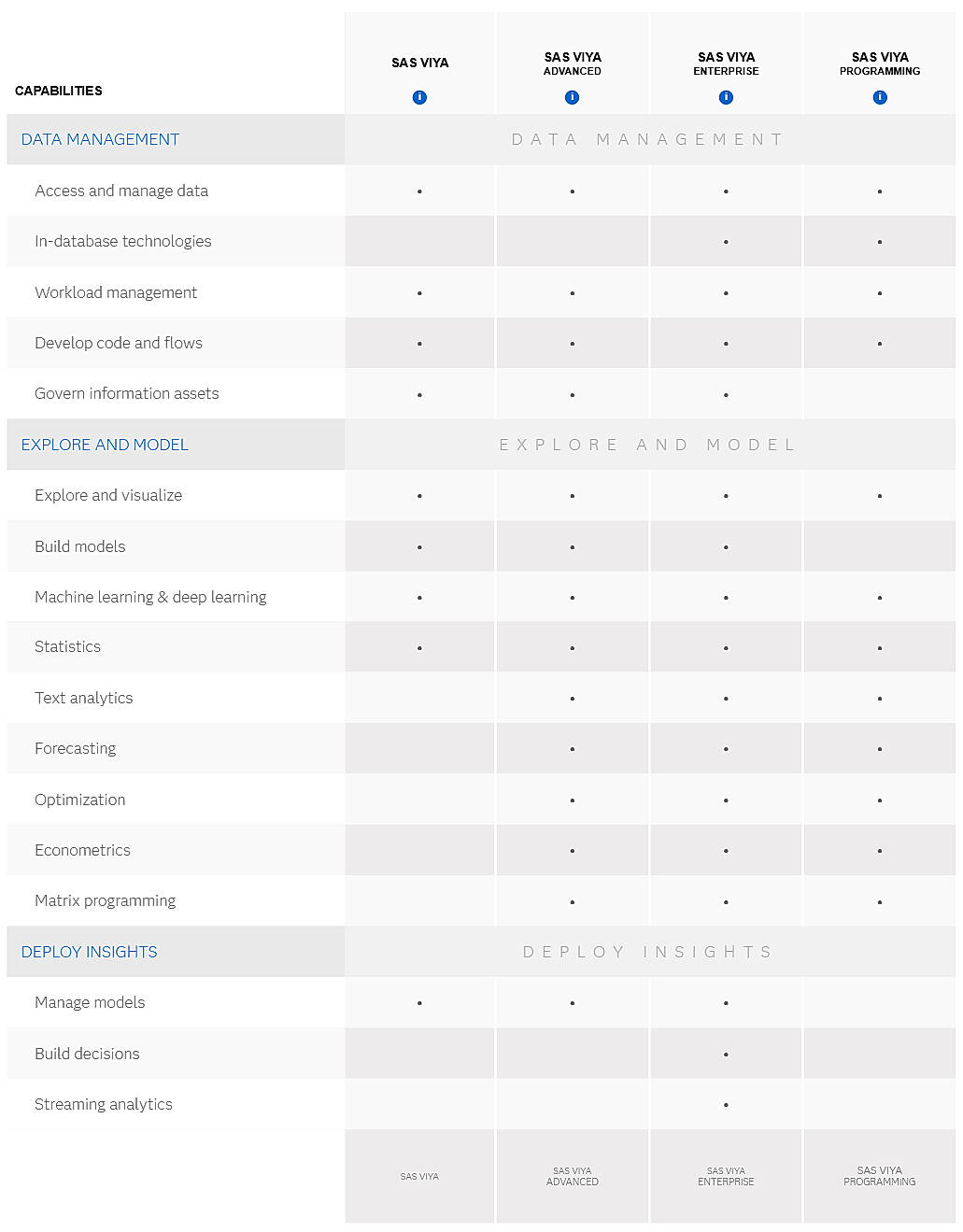Select the Econometrics dot under SAS Viya Enterprise

pyautogui.click(x=726, y=850)
